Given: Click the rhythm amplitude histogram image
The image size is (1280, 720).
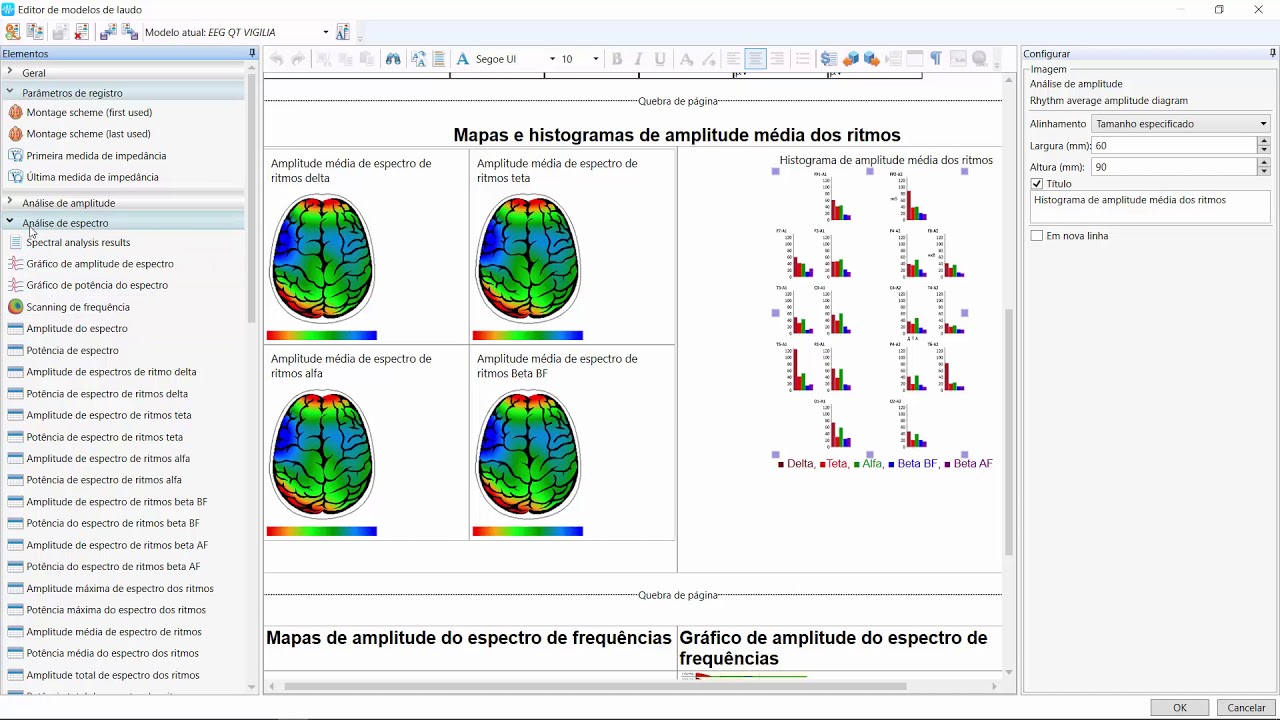Looking at the screenshot, I should pyautogui.click(x=870, y=314).
